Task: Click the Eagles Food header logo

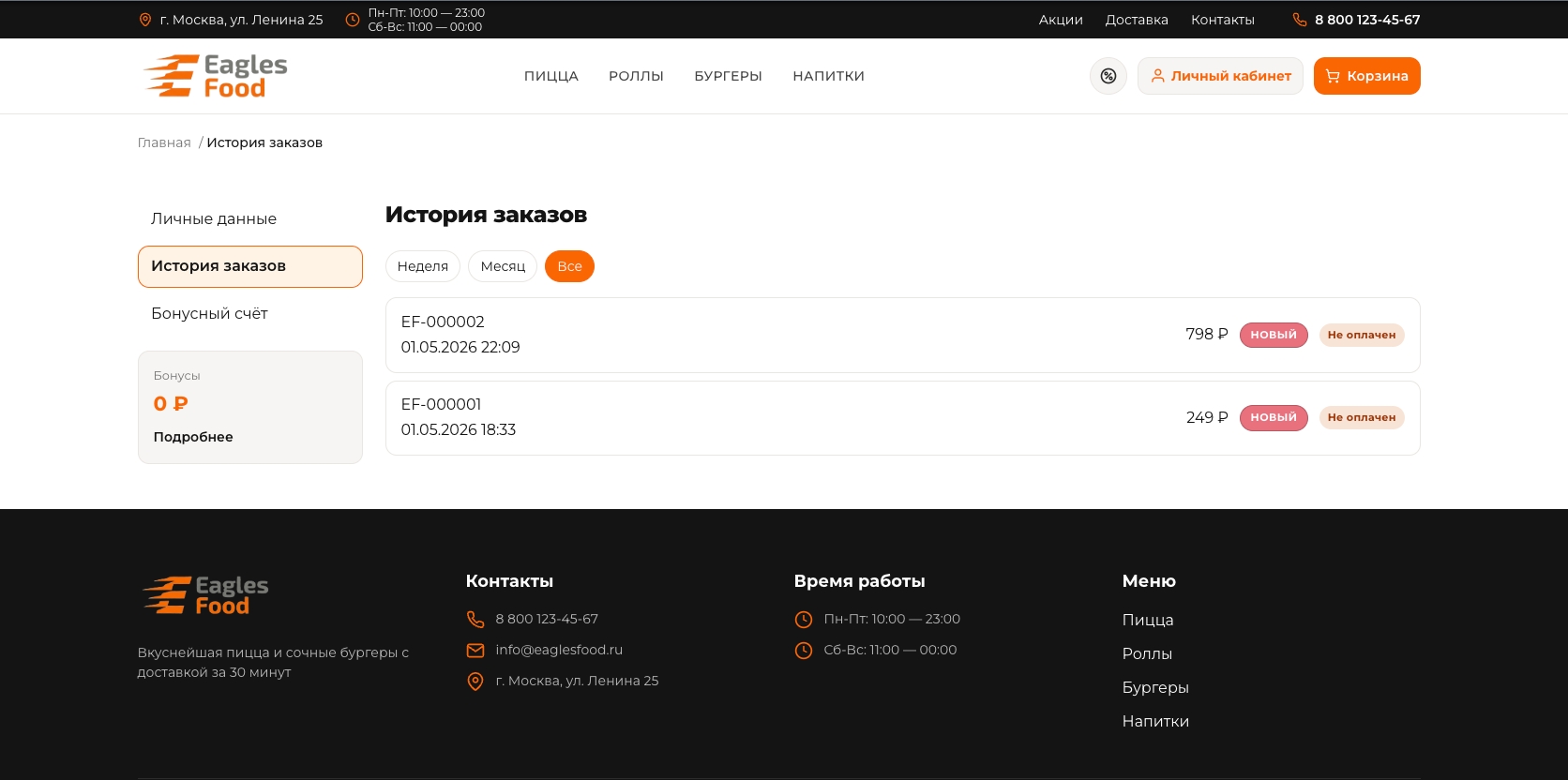Action: pos(215,76)
